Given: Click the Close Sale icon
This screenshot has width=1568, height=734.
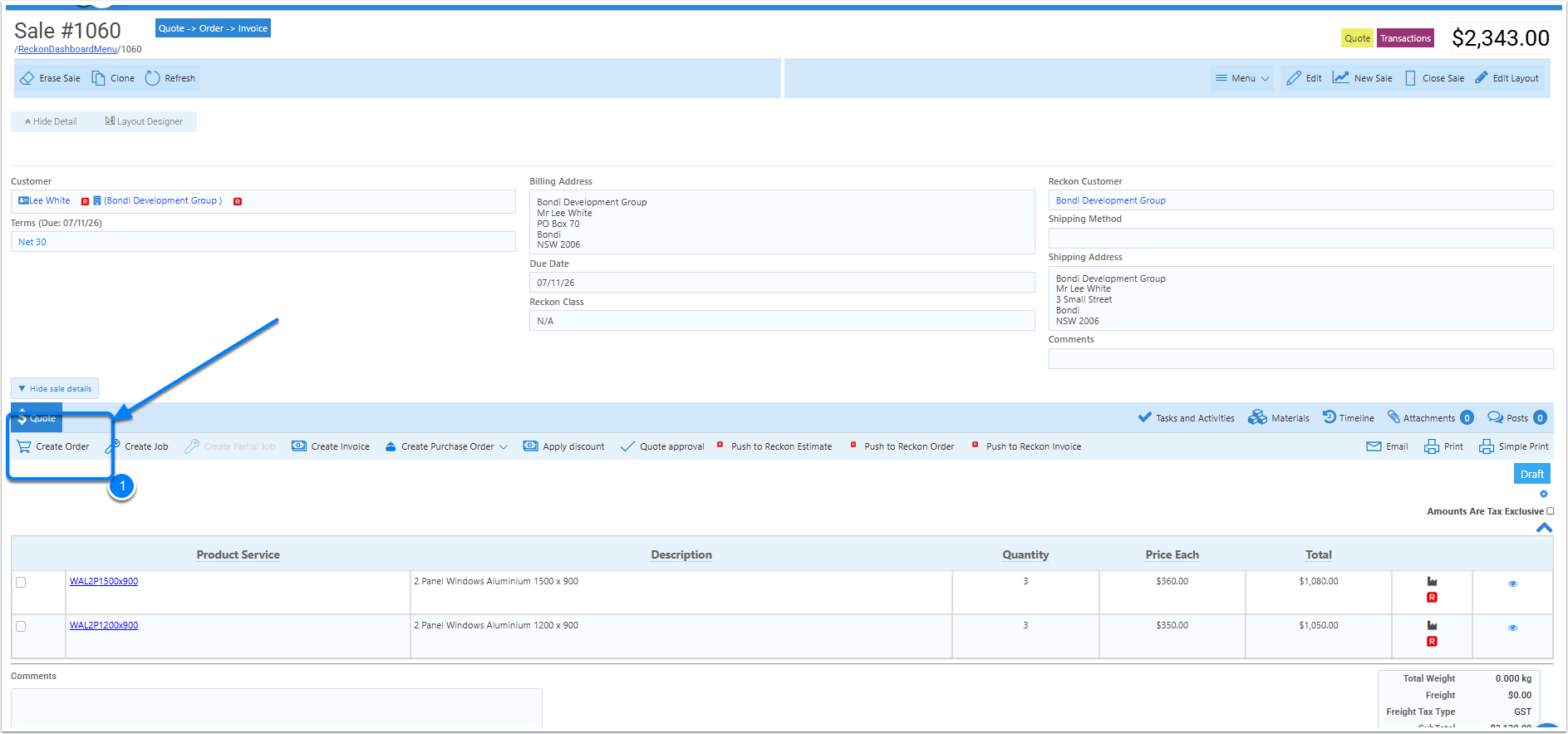Looking at the screenshot, I should click(x=1410, y=78).
